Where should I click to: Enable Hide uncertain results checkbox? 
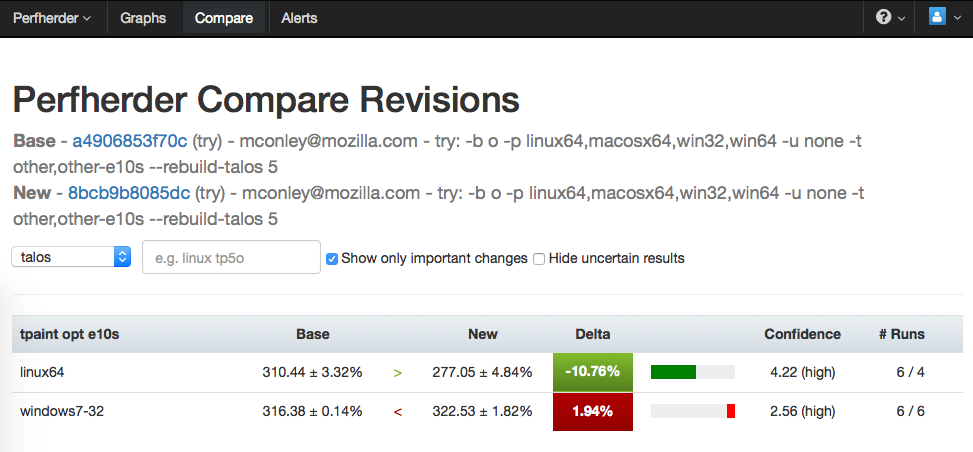(539, 259)
